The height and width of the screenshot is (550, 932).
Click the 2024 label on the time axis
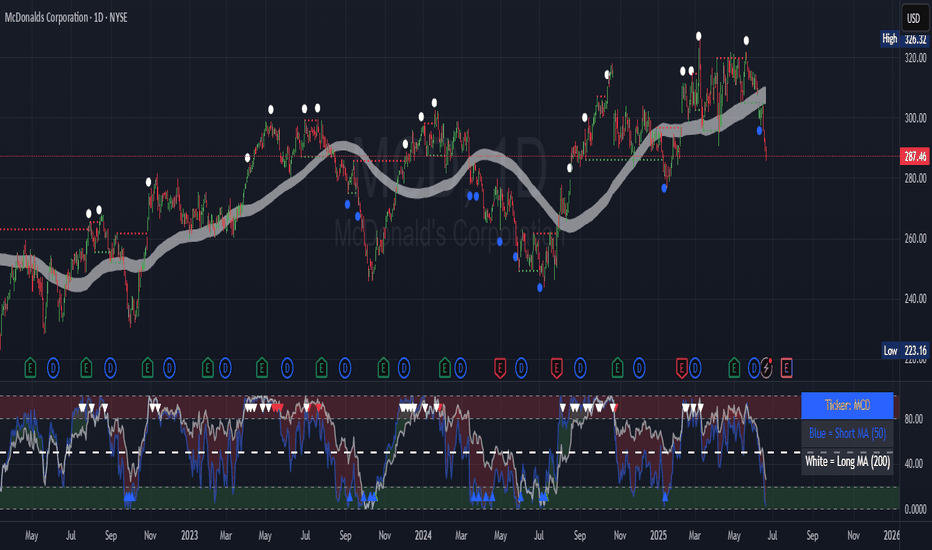[423, 535]
